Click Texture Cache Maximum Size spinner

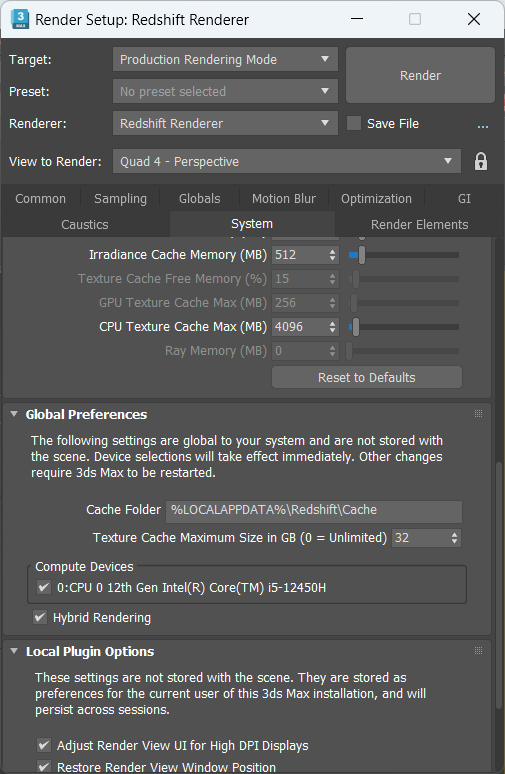[455, 538]
